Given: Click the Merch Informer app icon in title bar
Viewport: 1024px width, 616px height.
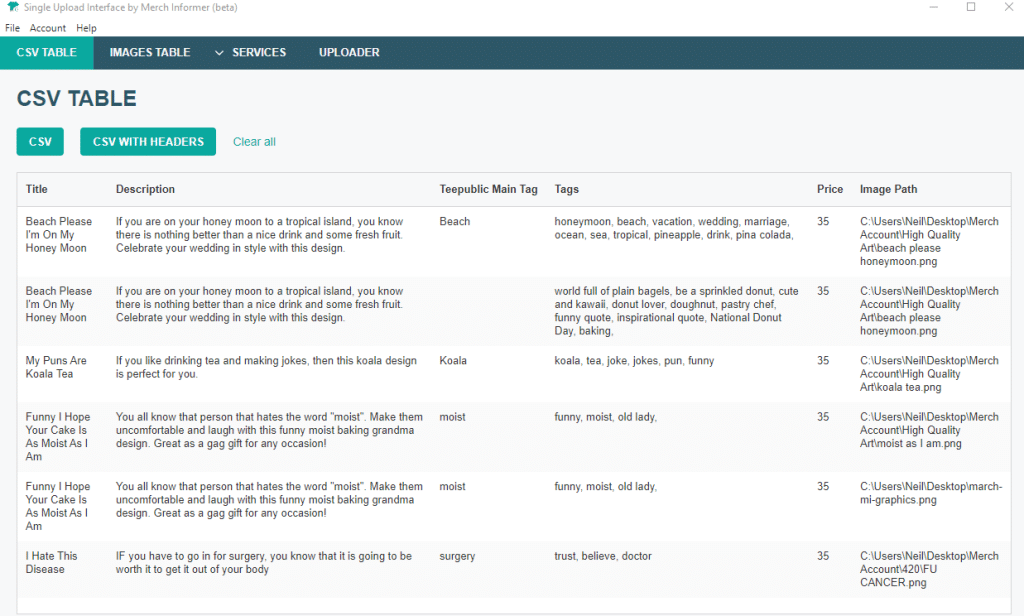Looking at the screenshot, I should click(x=12, y=7).
